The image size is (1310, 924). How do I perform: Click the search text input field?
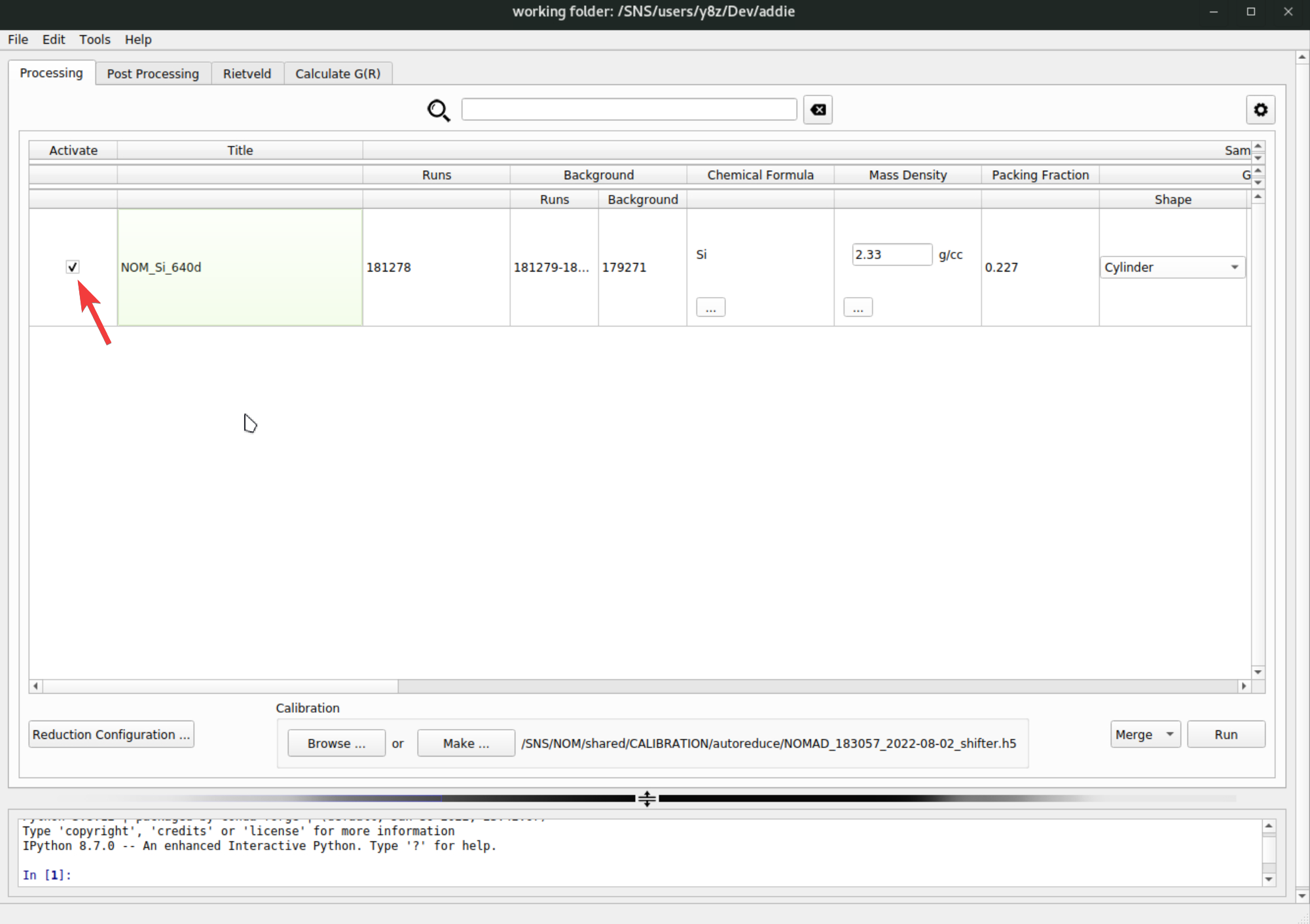click(x=628, y=109)
